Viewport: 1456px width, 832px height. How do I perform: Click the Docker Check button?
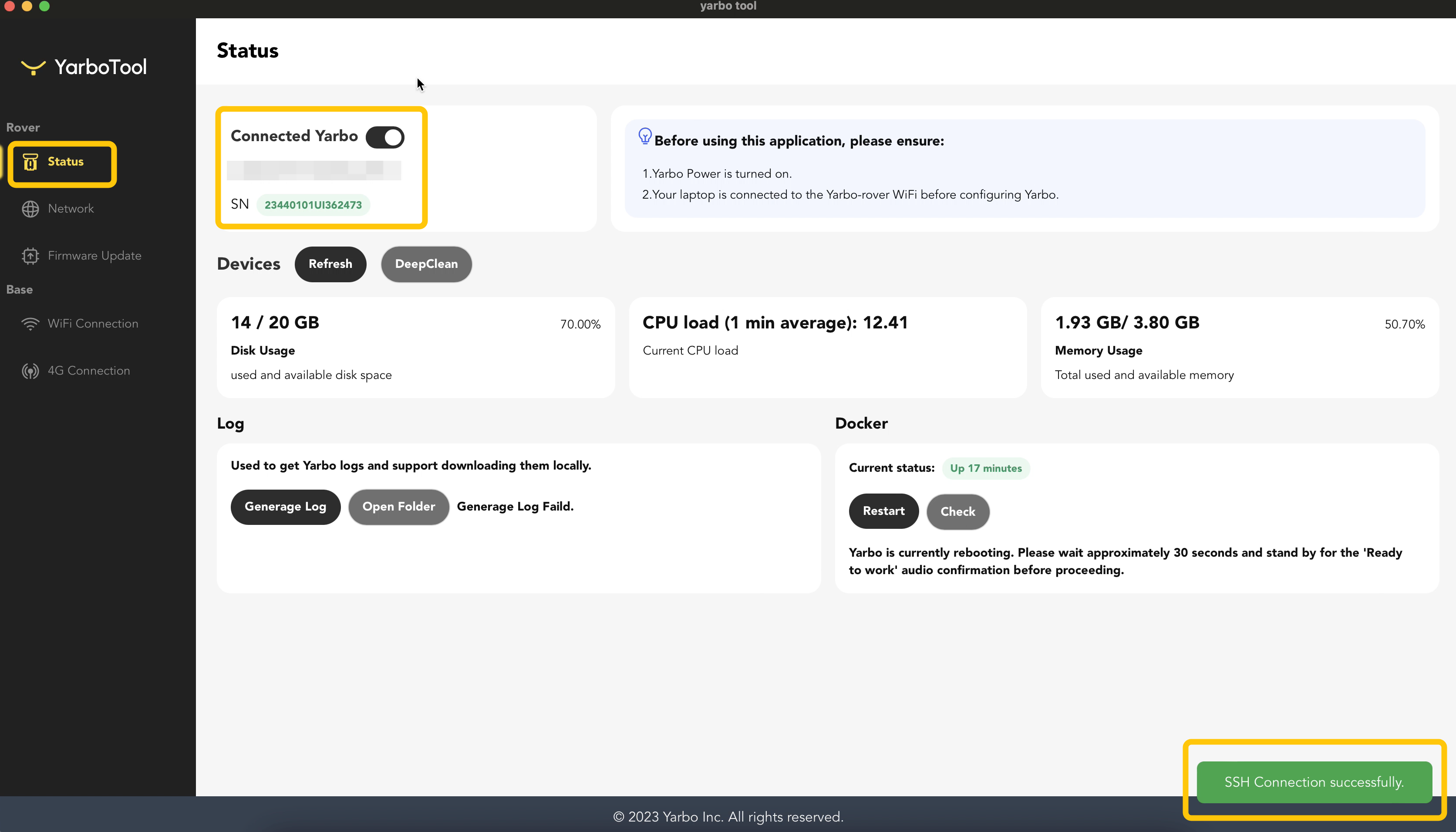tap(957, 512)
